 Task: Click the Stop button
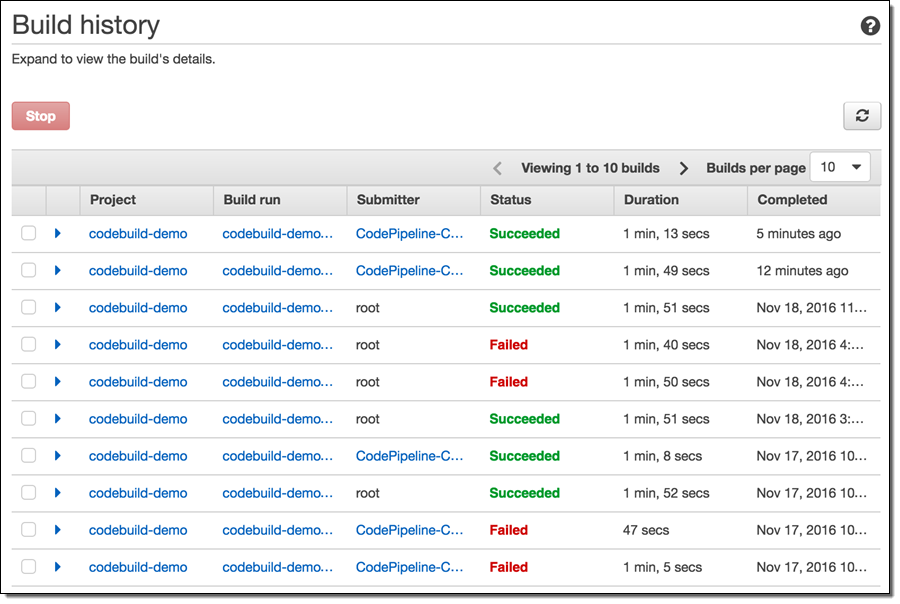(40, 115)
